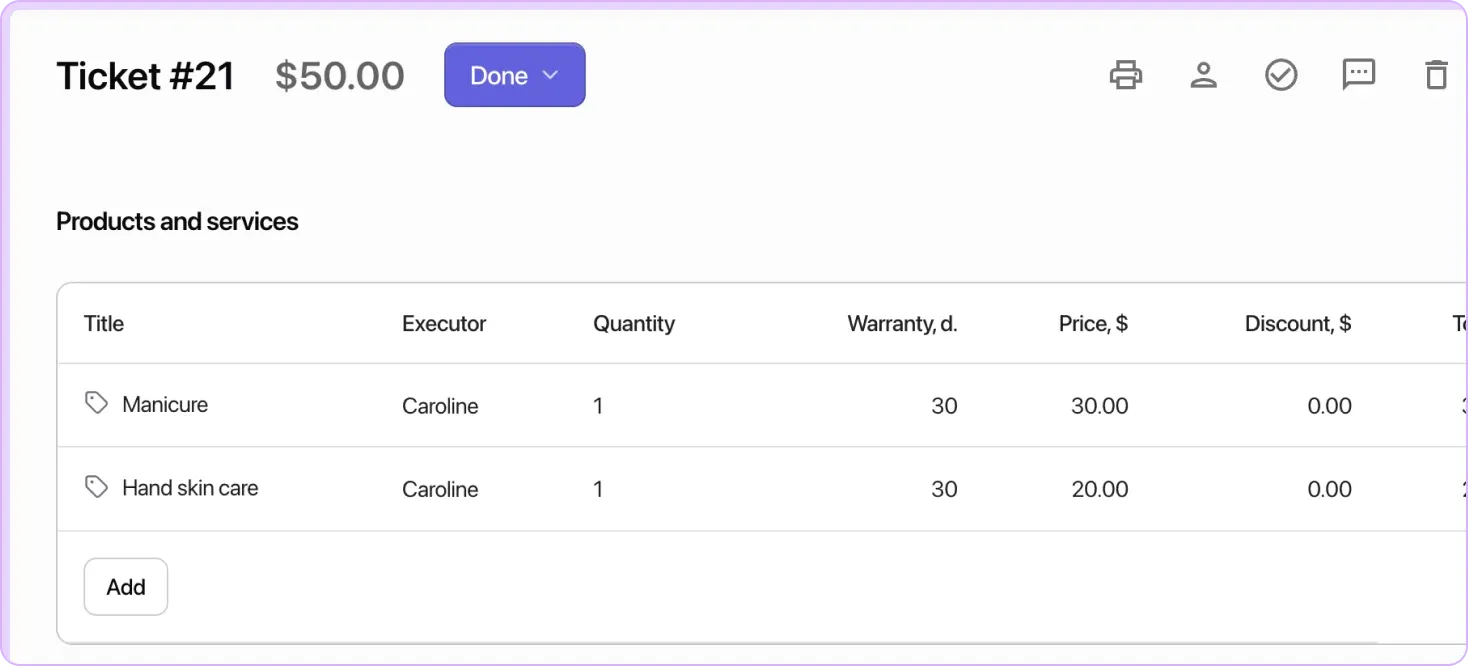Select the $50.00 ticket total
Screen dimensions: 1468x666
340,75
